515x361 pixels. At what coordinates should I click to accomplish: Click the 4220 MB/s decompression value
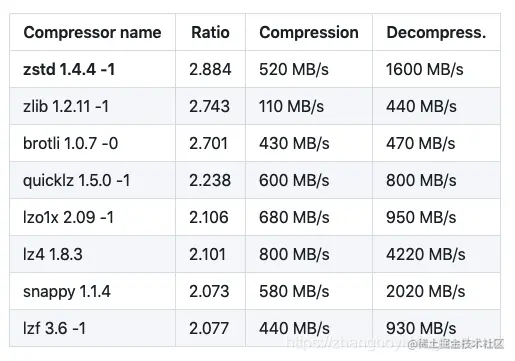click(426, 255)
